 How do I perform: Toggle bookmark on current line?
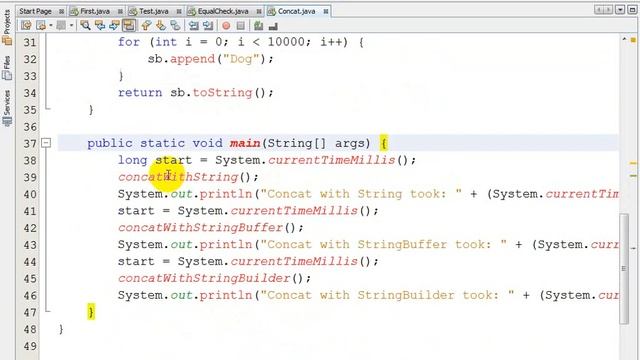(176, 26)
